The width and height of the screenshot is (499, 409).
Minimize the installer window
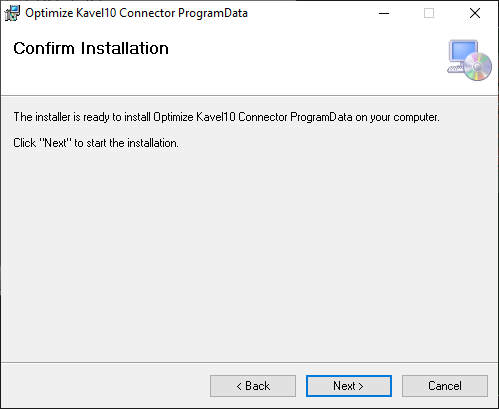384,13
